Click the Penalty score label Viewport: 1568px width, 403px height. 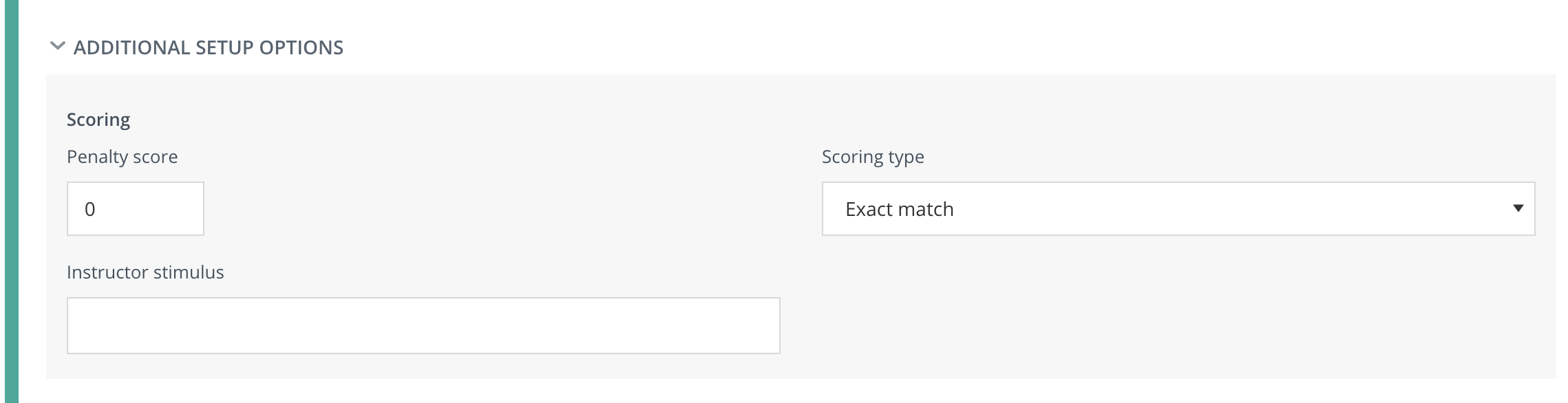tap(121, 157)
